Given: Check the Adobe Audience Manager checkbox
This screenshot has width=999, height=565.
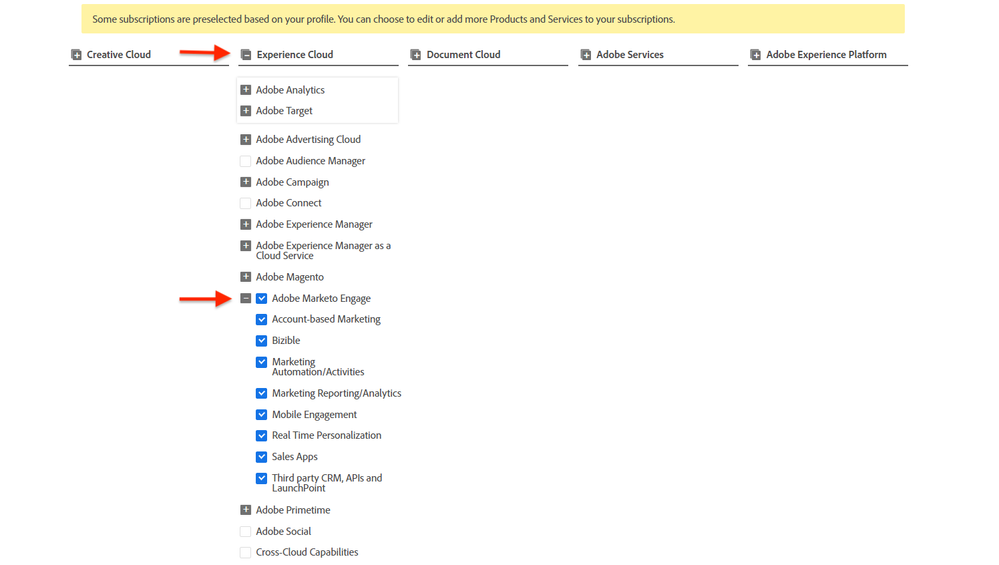Looking at the screenshot, I should point(245,161).
